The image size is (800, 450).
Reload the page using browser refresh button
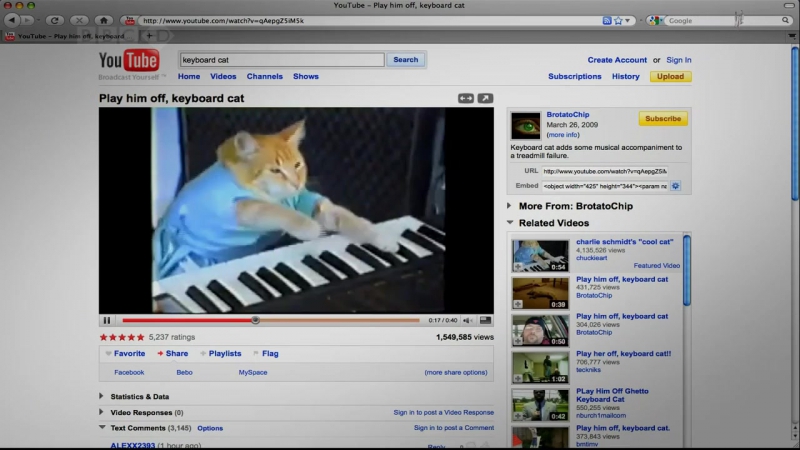click(55, 20)
